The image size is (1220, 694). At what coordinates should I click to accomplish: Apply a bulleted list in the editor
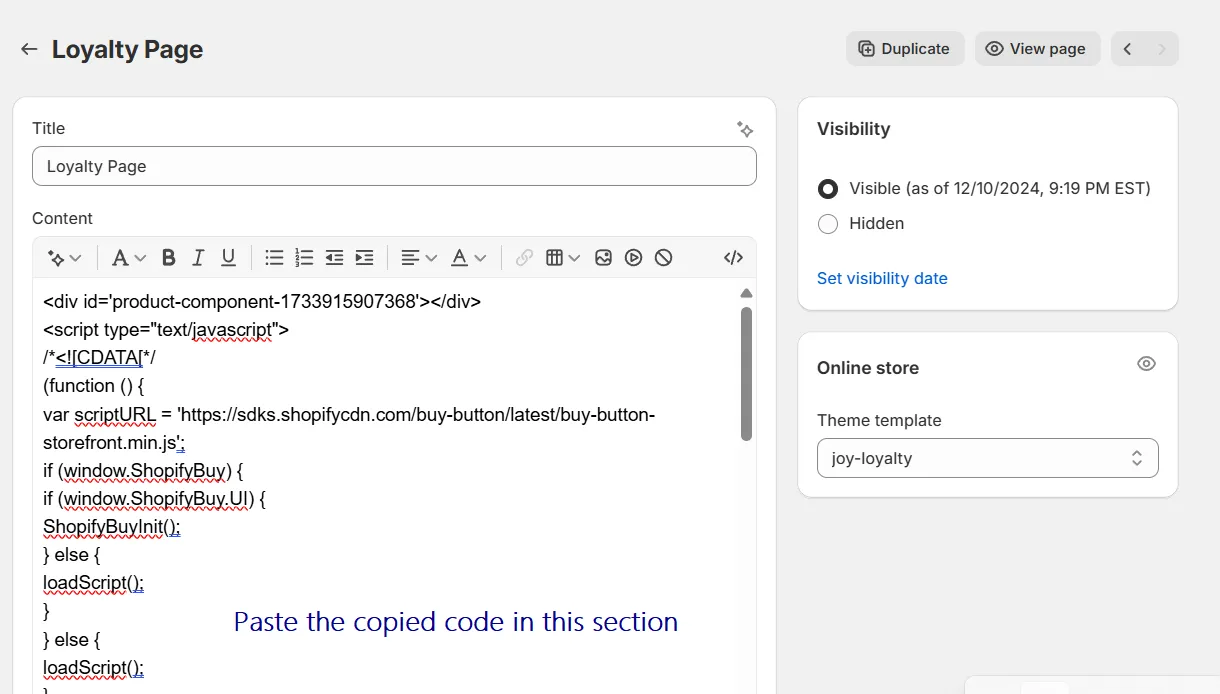[x=274, y=258]
